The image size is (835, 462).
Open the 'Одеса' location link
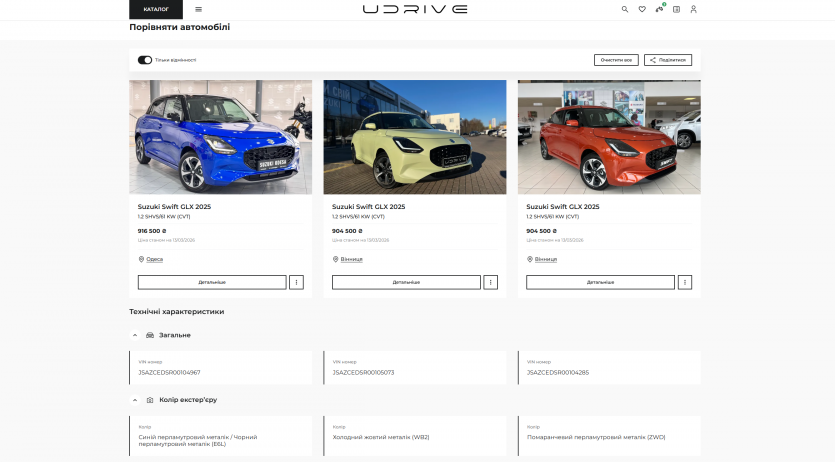tap(154, 259)
